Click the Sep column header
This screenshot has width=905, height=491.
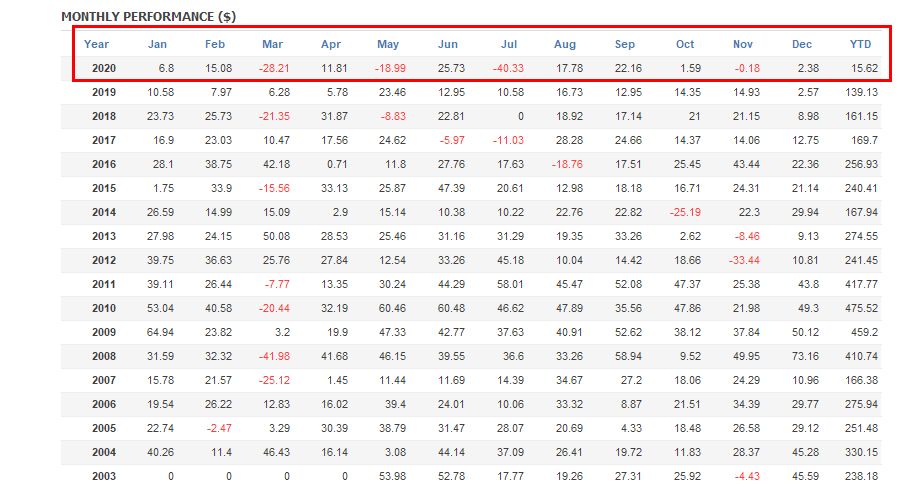pyautogui.click(x=624, y=44)
